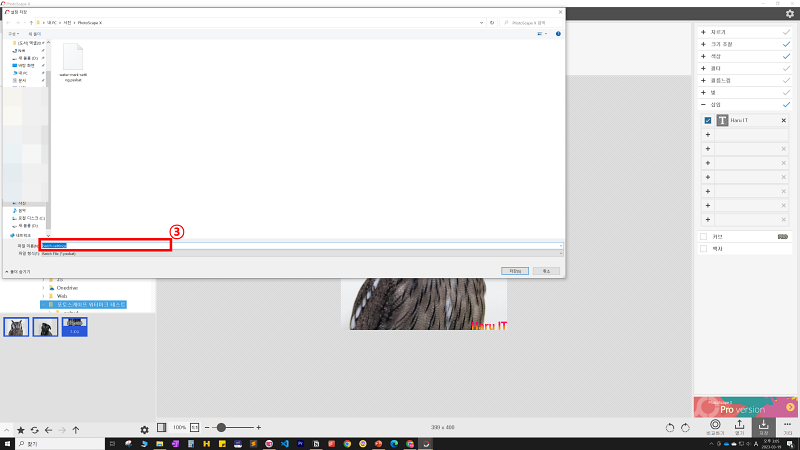Screen dimensions: 800x450
Task: Click the file name input field
Action: coord(301,245)
